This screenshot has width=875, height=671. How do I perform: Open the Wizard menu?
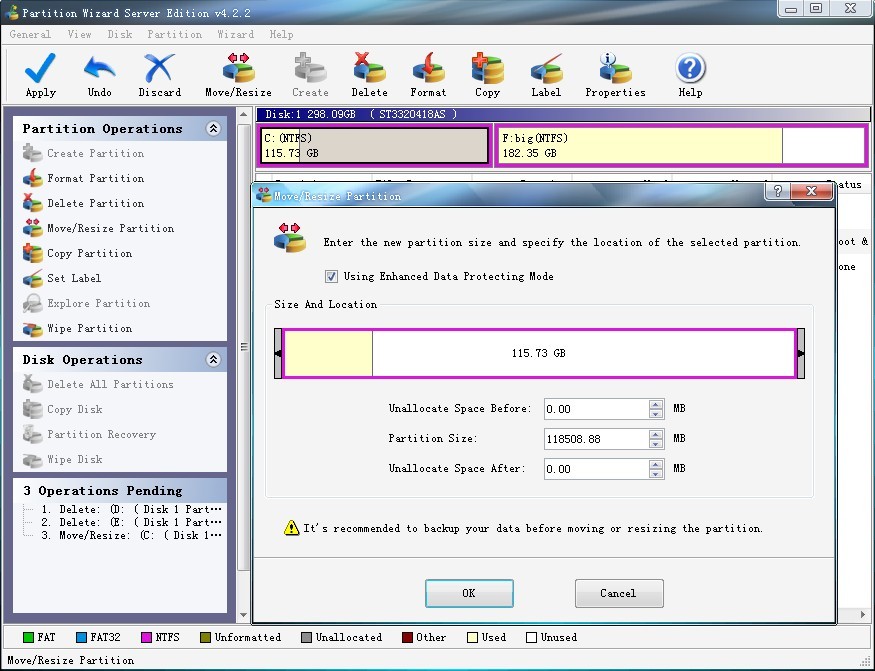(x=235, y=34)
